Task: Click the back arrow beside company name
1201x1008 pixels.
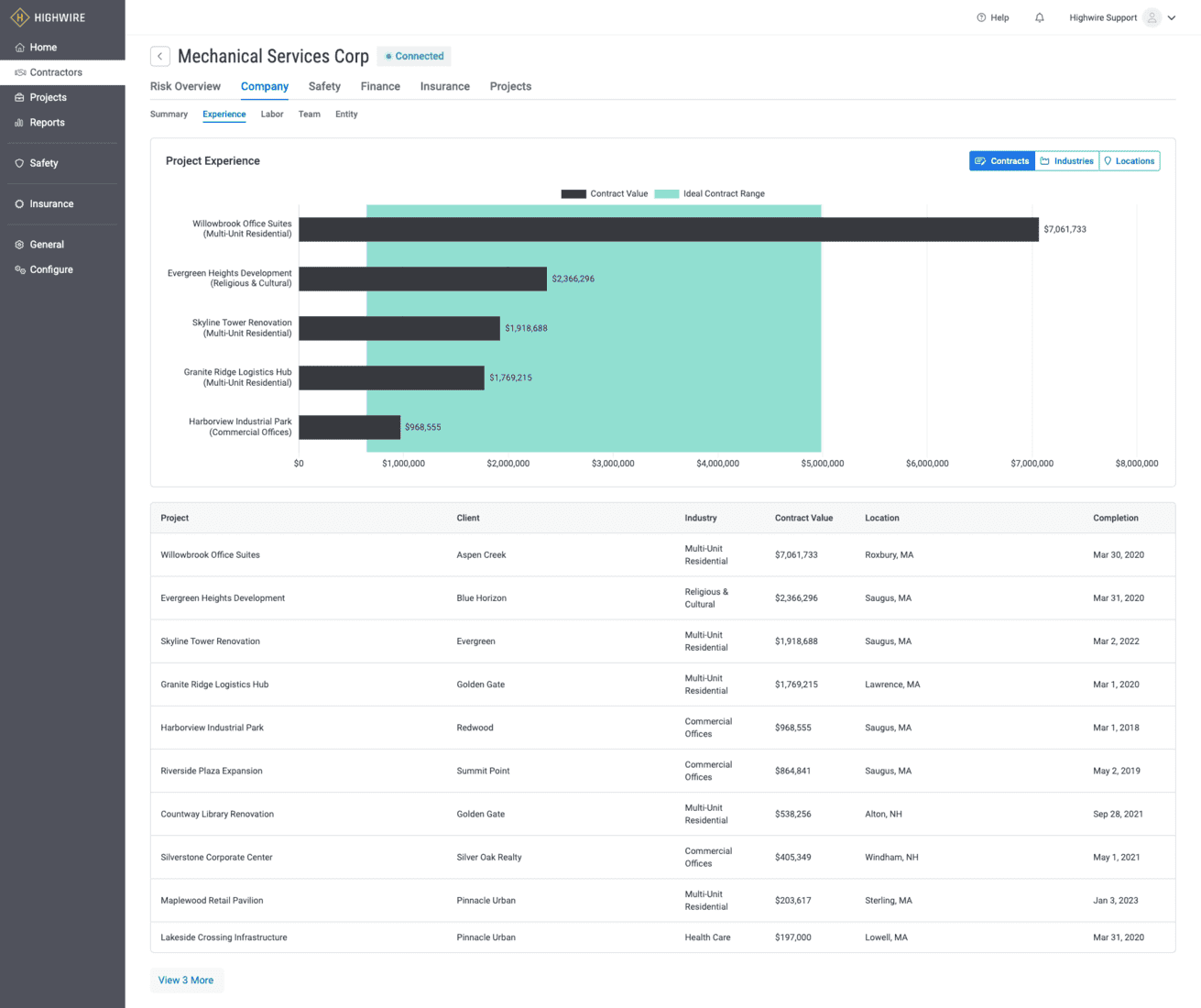Action: pyautogui.click(x=160, y=57)
